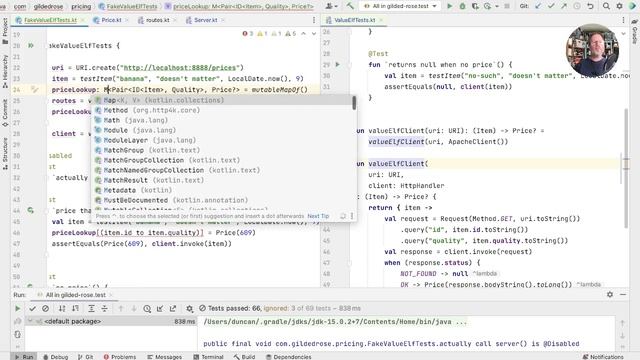Hide the Run tool window
Viewport: 640px width, 360px height.
click(623, 294)
